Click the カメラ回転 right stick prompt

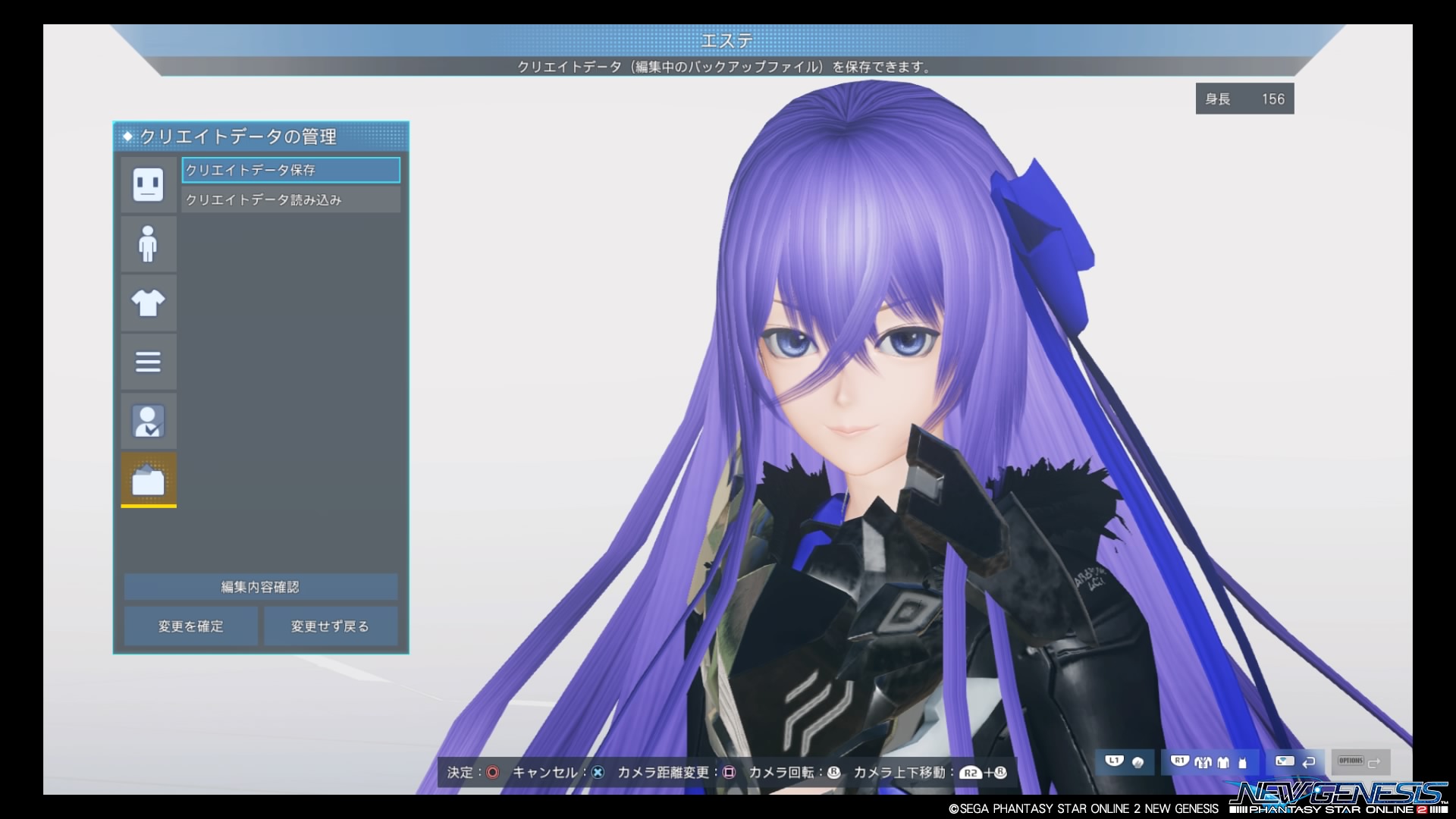coord(795,773)
